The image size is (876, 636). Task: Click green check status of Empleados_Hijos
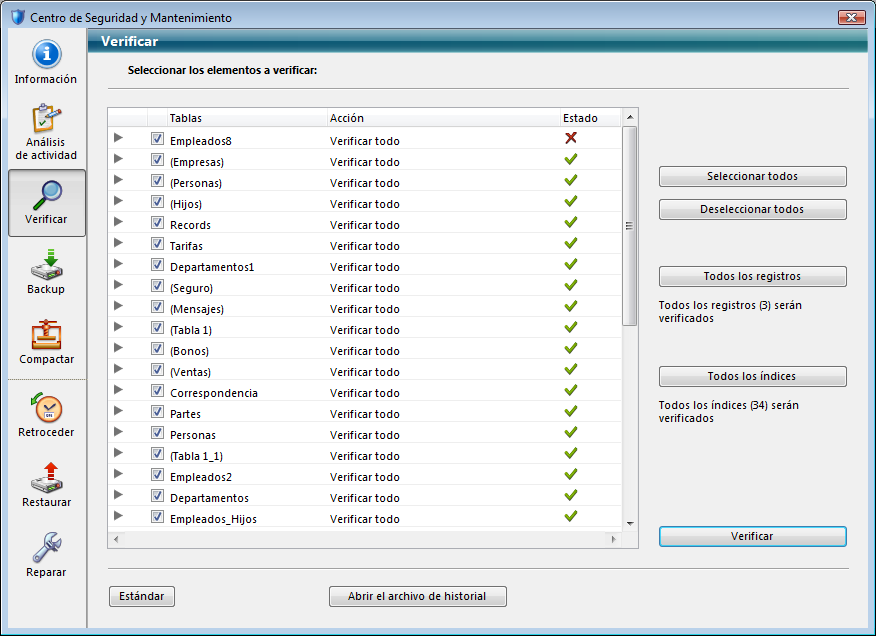(x=570, y=516)
